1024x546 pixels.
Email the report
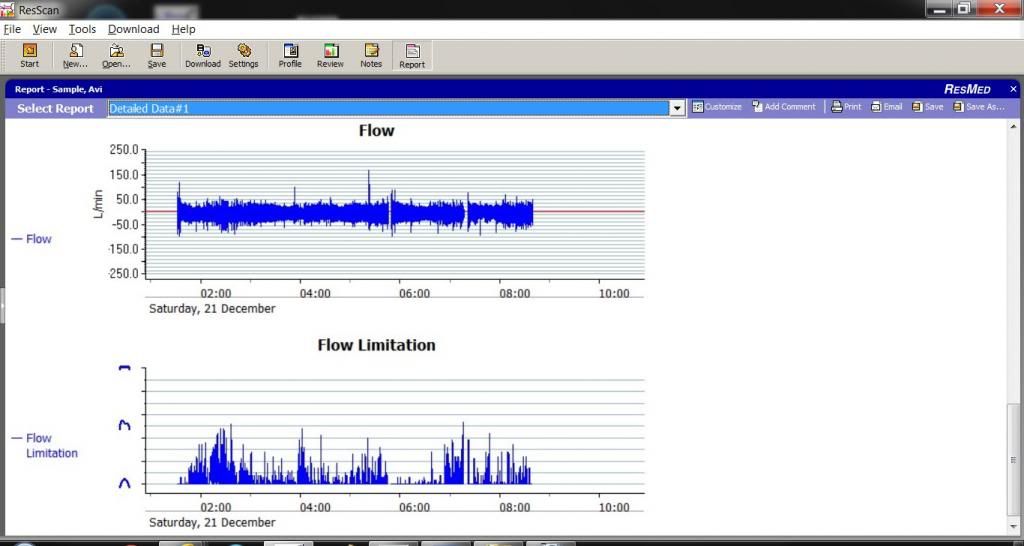coord(886,106)
